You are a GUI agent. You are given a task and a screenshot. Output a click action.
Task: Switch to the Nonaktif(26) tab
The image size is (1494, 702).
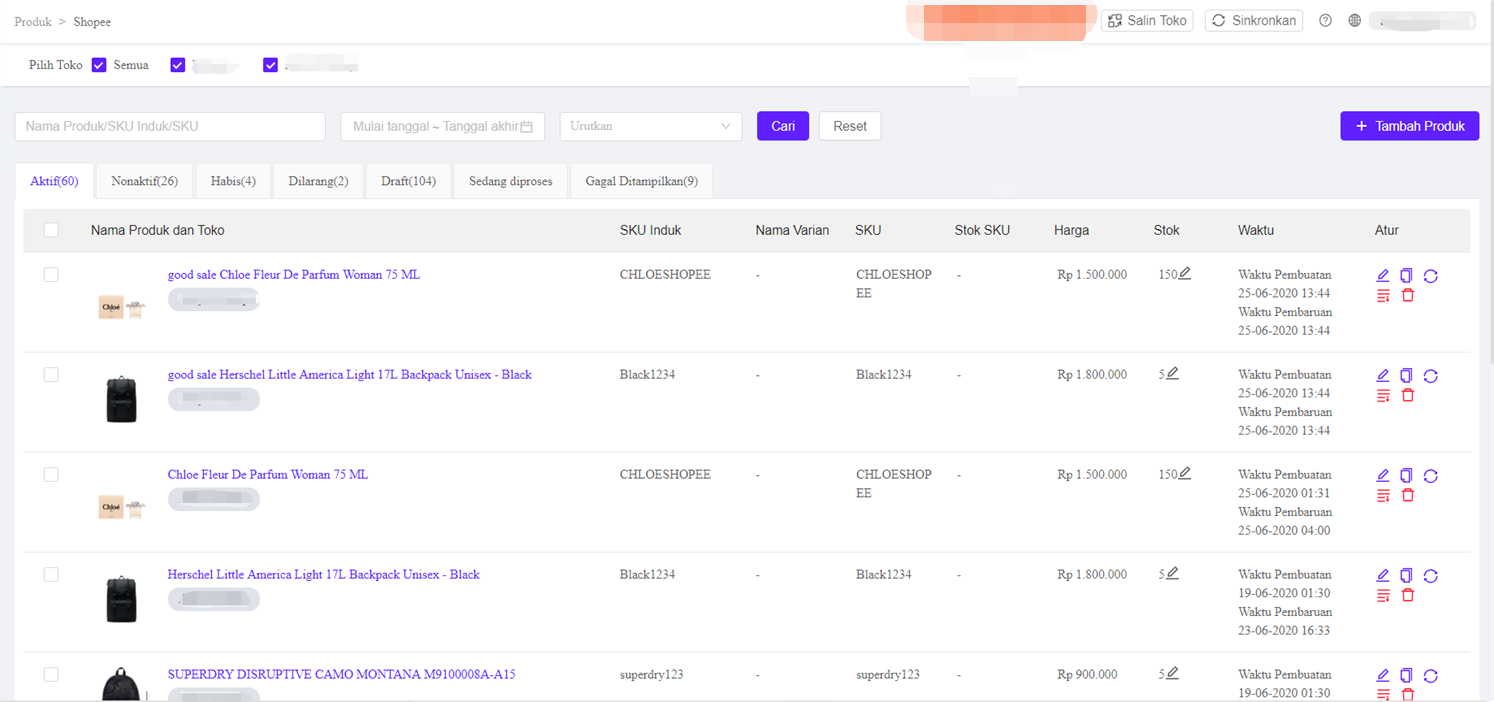[x=144, y=181]
